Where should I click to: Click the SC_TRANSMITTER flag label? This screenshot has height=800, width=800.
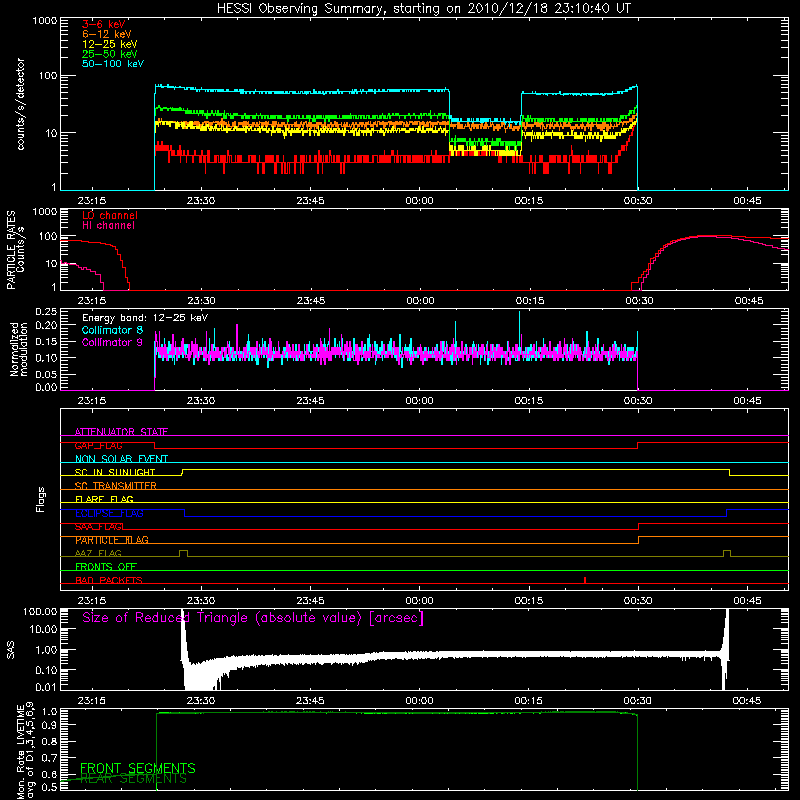coord(116,486)
